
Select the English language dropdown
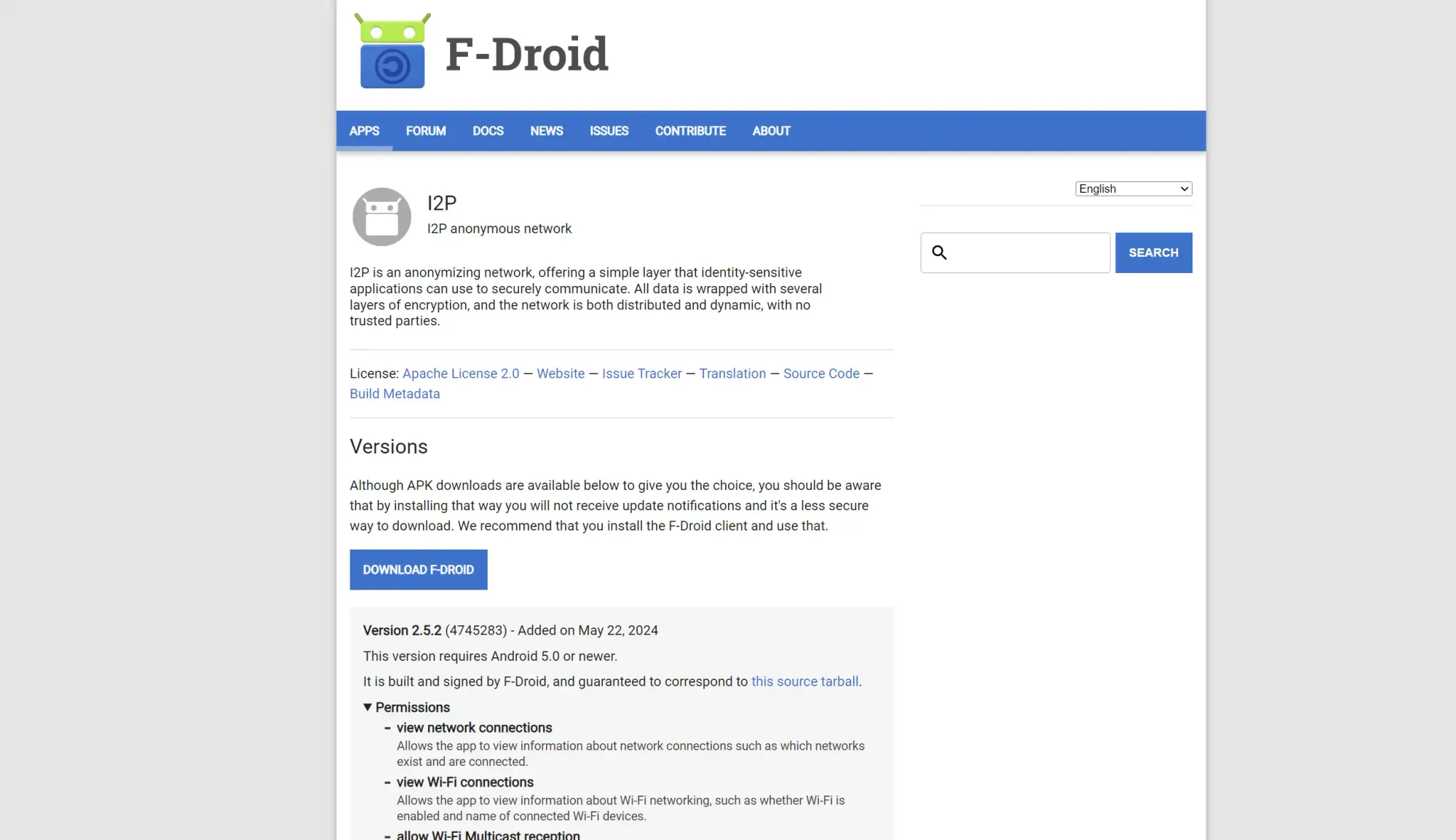[x=1133, y=188]
